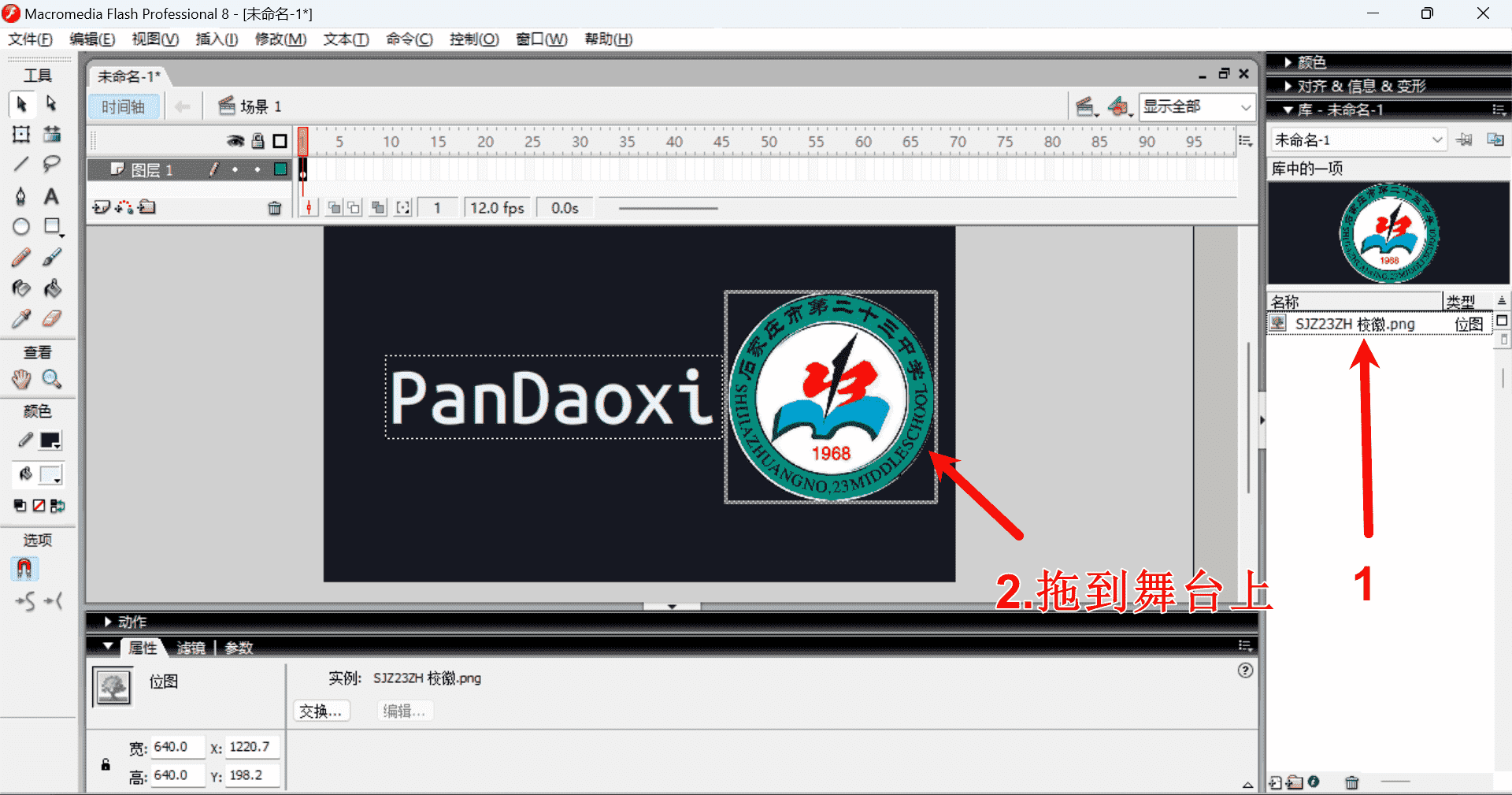Click the 时间轴 timeline button
The width and height of the screenshot is (1512, 795).
click(x=124, y=106)
